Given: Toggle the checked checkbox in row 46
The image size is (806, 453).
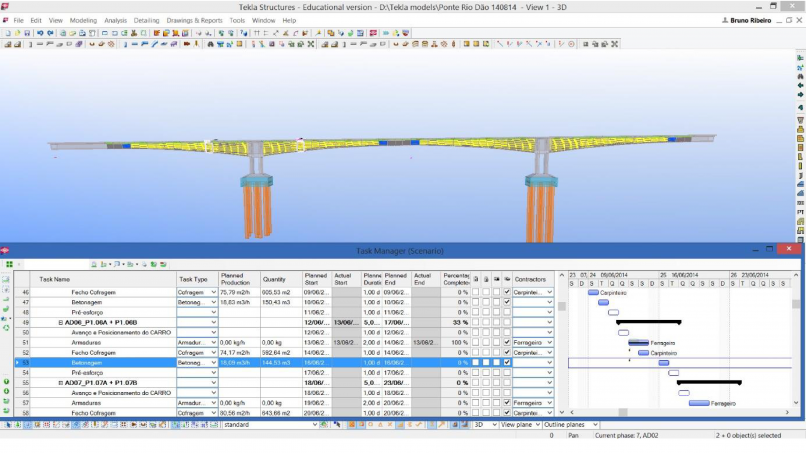Looking at the screenshot, I should (507, 292).
